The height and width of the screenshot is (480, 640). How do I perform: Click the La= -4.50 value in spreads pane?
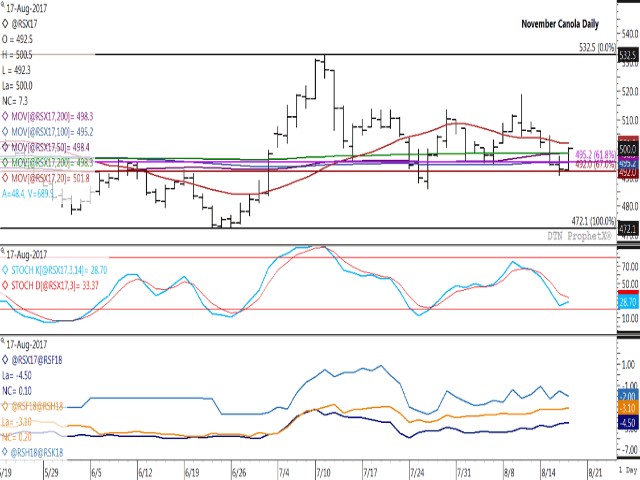[x=17, y=376]
